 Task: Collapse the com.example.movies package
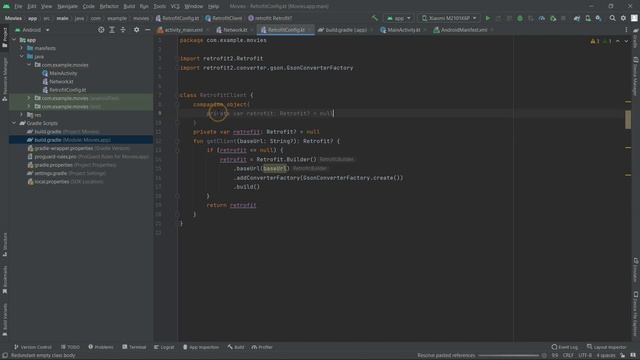click(29, 65)
